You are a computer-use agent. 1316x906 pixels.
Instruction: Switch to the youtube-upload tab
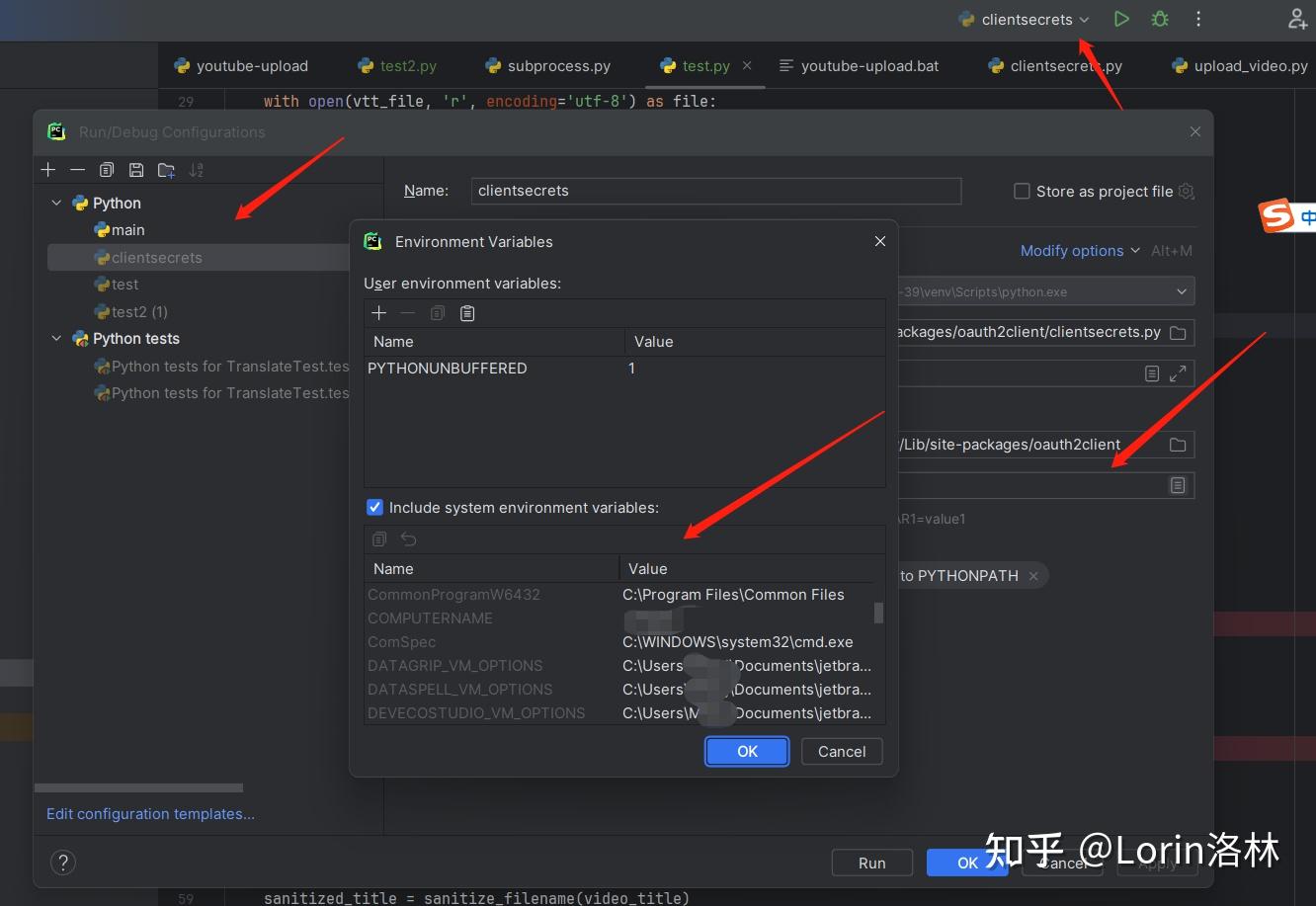point(241,66)
